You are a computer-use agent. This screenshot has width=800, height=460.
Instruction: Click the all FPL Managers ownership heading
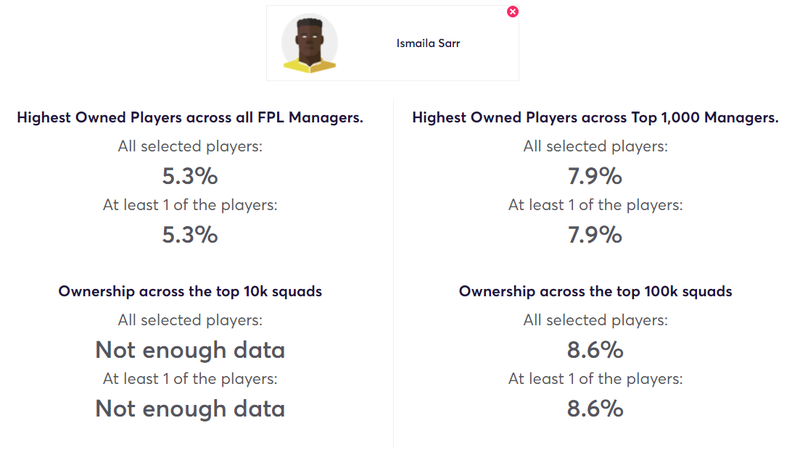click(190, 117)
